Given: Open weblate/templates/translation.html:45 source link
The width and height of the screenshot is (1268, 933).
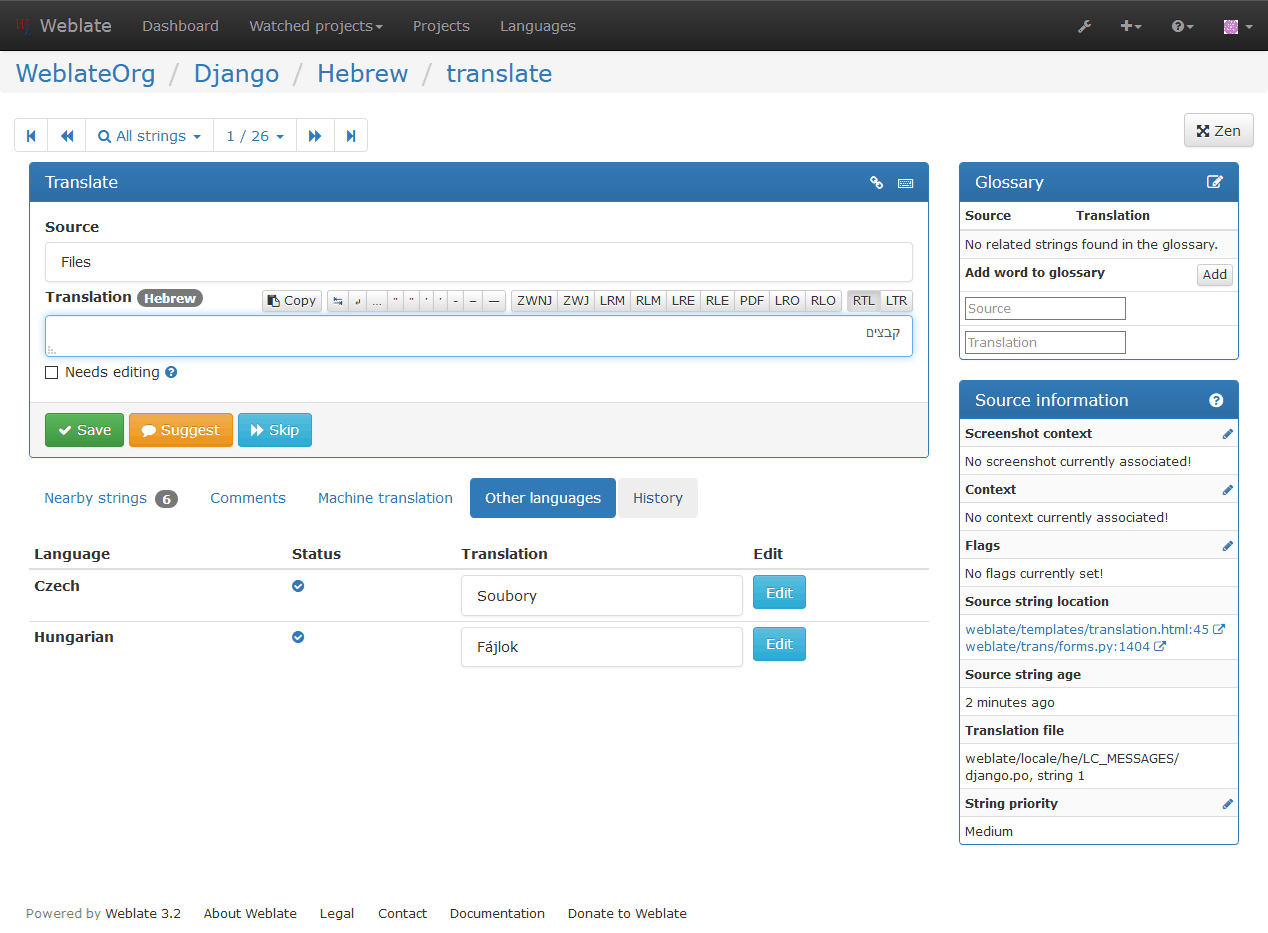Looking at the screenshot, I should (x=1095, y=630).
